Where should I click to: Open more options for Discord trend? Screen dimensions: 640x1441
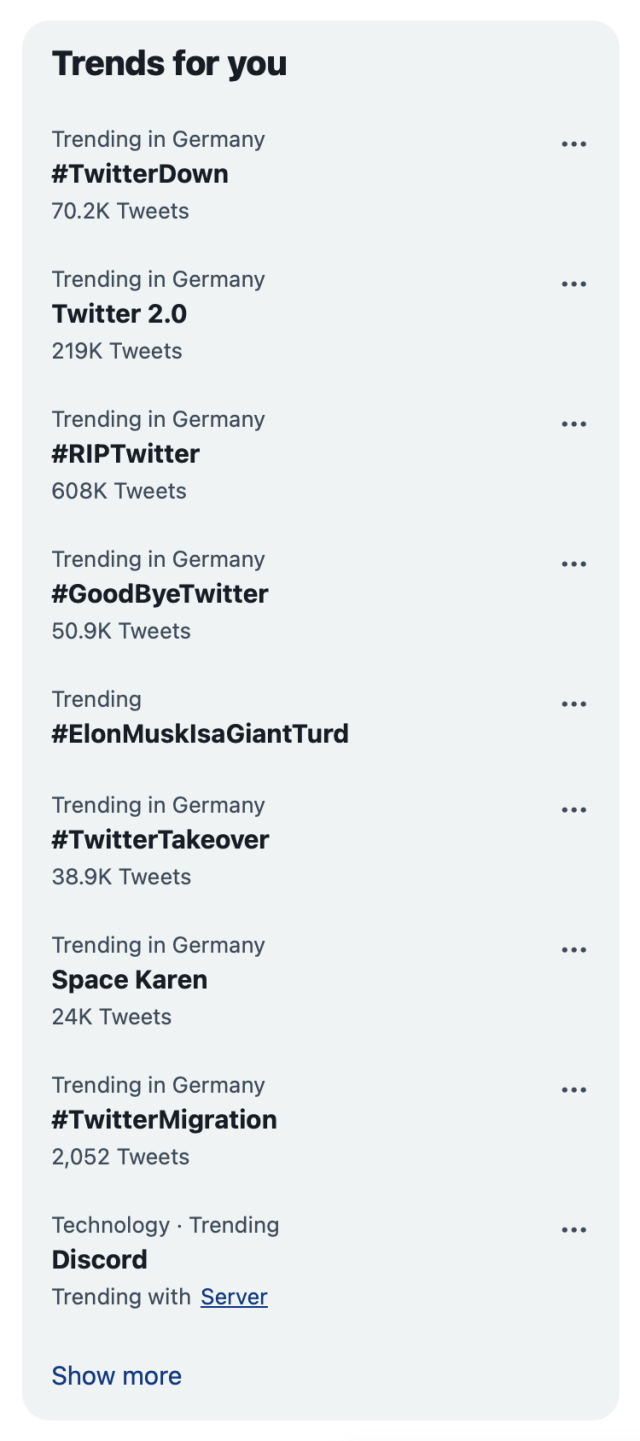pyautogui.click(x=575, y=1228)
